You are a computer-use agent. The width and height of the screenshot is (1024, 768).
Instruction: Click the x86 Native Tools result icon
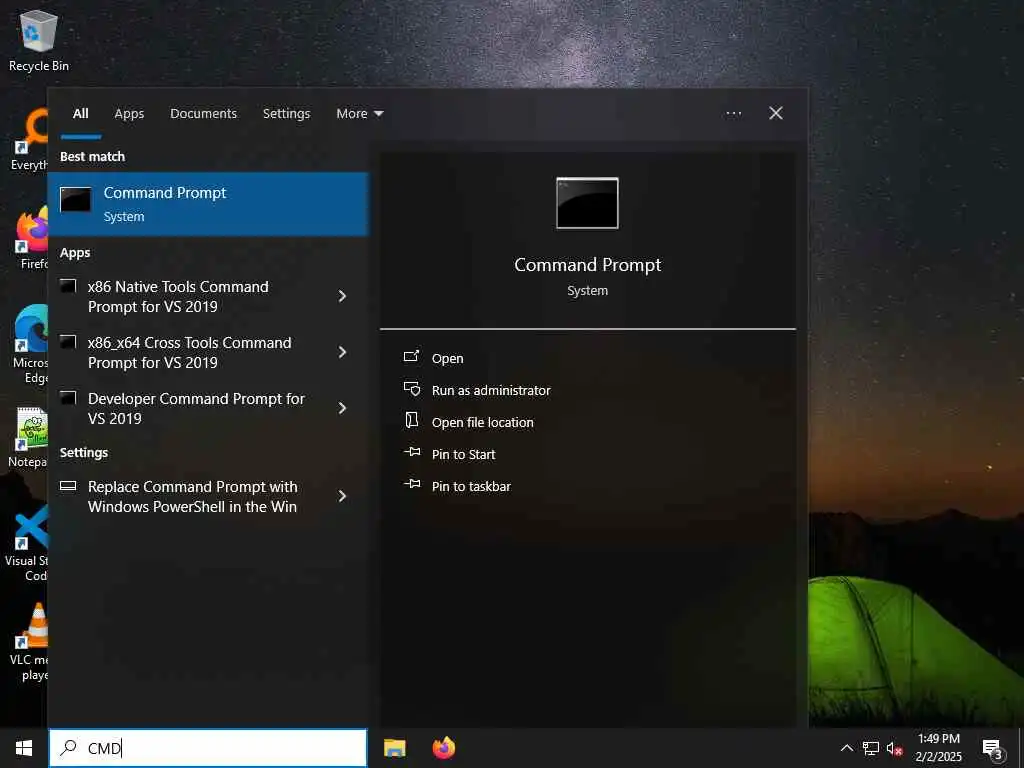coord(69,286)
